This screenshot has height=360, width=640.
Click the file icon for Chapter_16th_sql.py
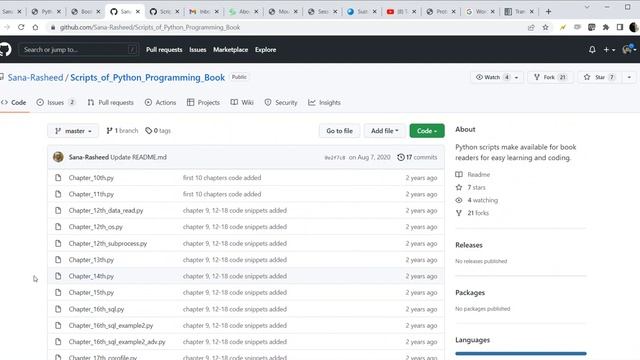(58, 309)
